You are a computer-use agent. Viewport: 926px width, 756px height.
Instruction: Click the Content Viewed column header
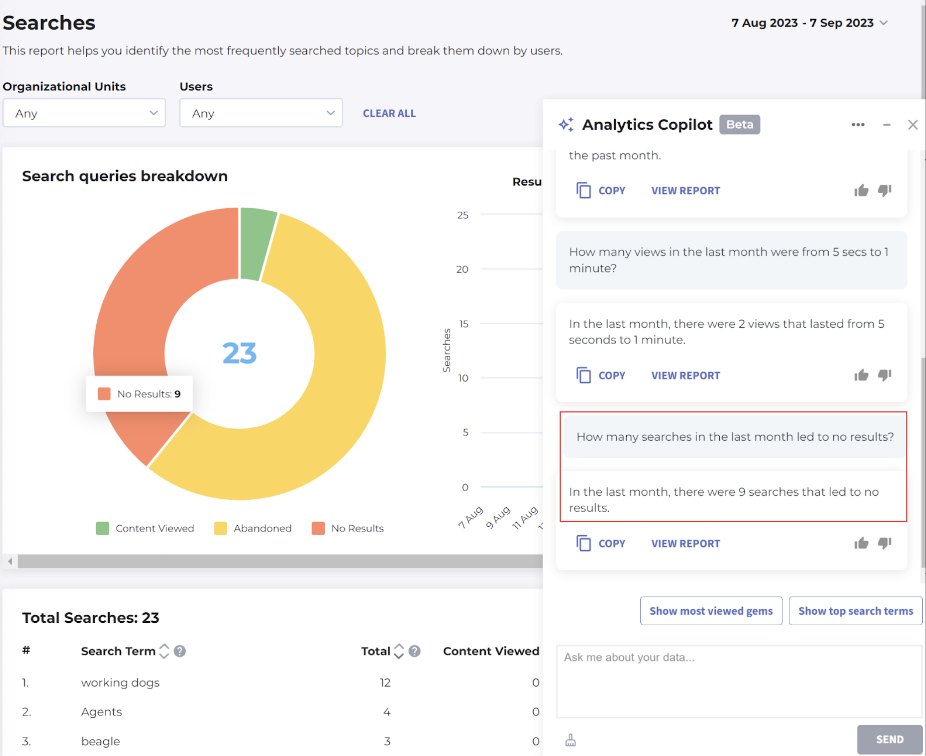click(491, 651)
